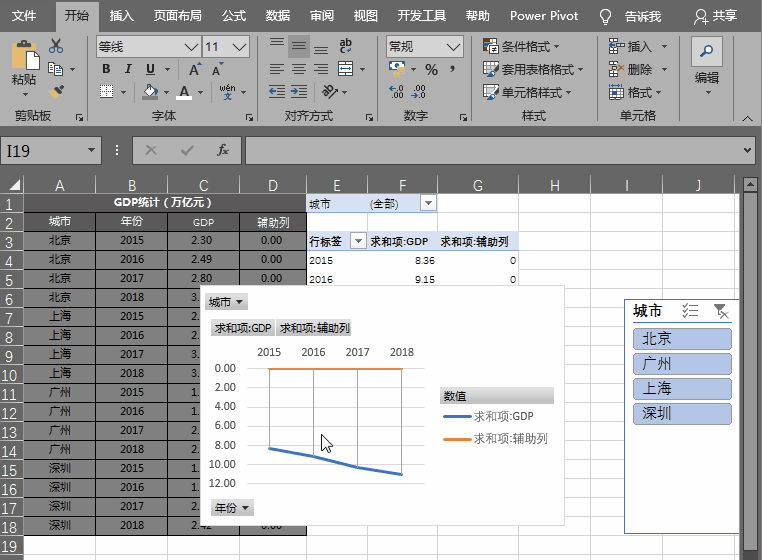Open the 常规 number format dropdown
762x560 pixels.
pyautogui.click(x=452, y=47)
